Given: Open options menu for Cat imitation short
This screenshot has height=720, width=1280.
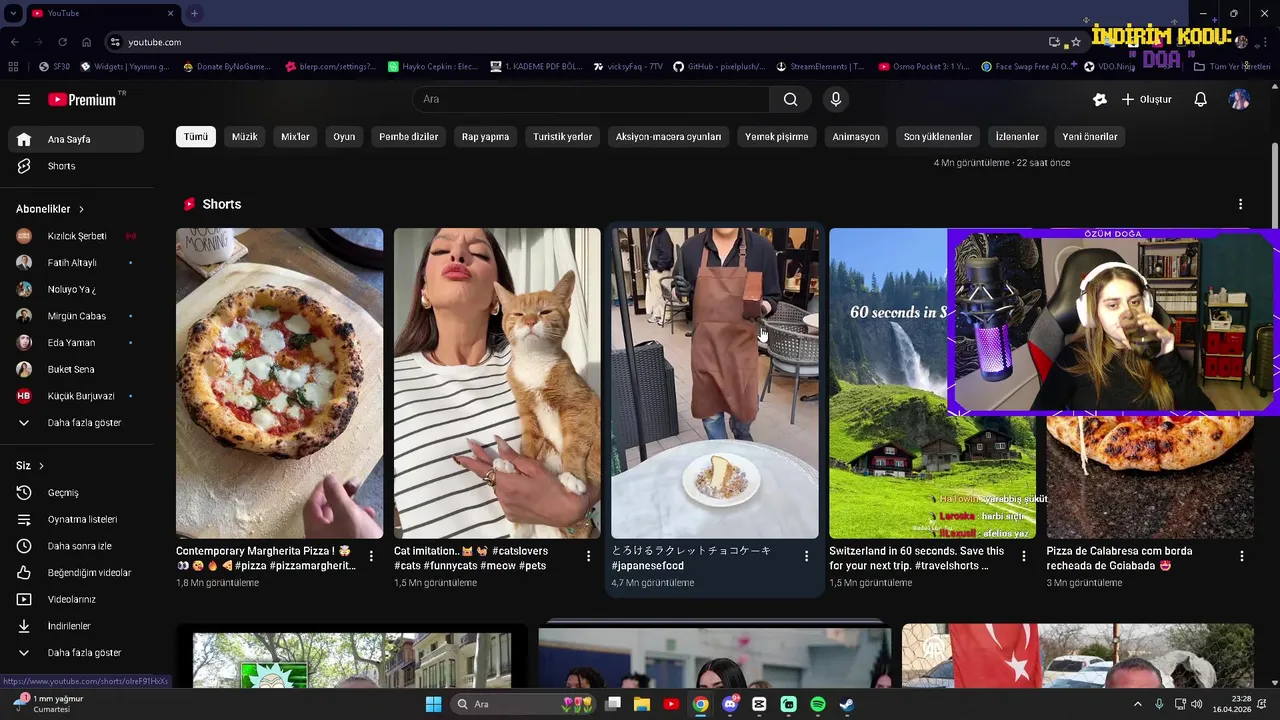Looking at the screenshot, I should pyautogui.click(x=588, y=556).
